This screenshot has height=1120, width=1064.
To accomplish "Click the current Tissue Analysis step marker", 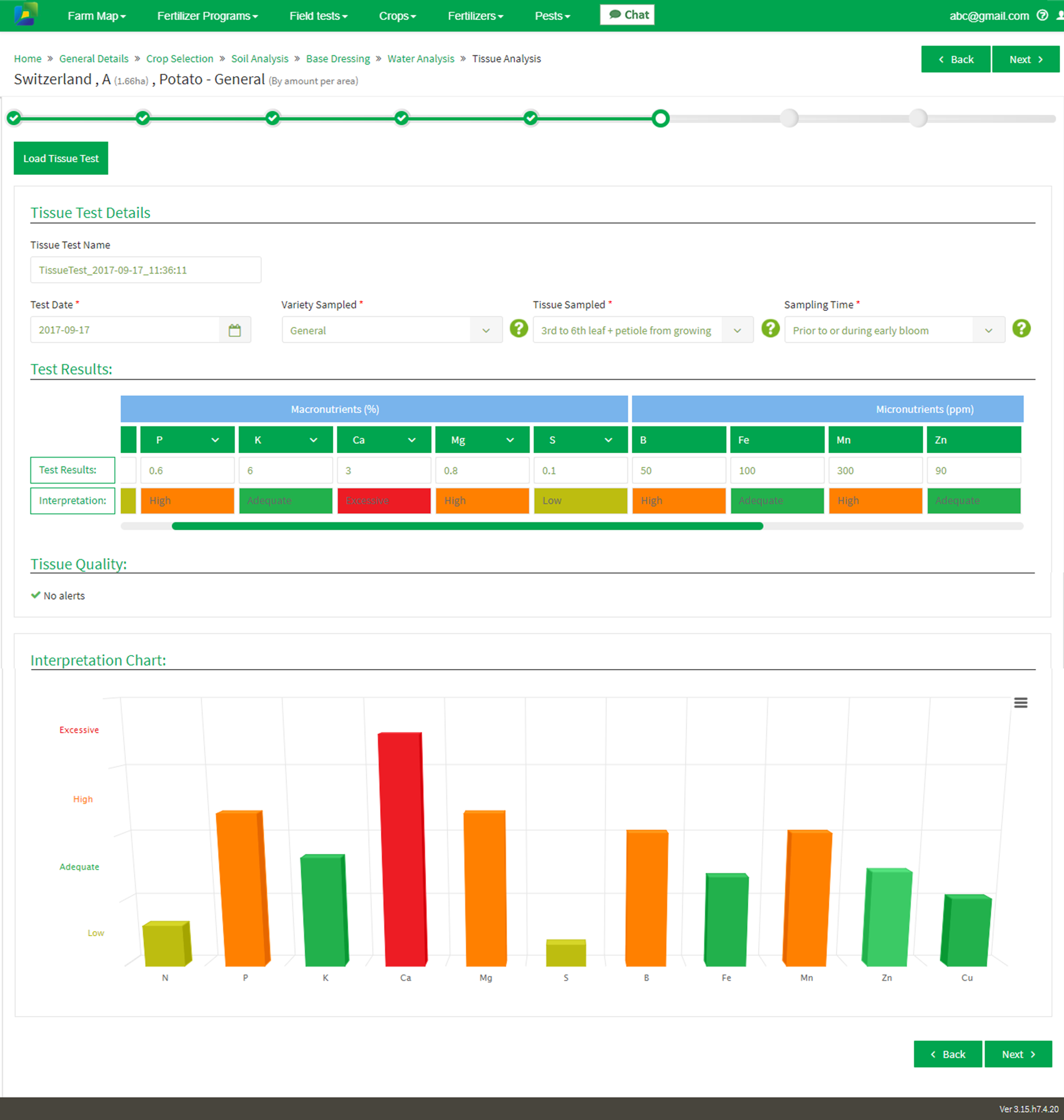I will 660,118.
